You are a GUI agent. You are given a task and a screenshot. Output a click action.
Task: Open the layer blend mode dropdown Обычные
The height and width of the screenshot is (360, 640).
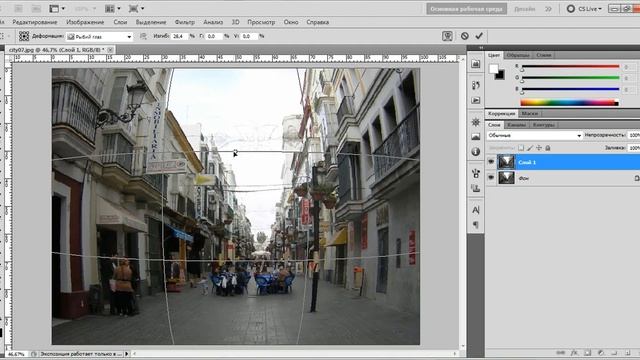534,135
